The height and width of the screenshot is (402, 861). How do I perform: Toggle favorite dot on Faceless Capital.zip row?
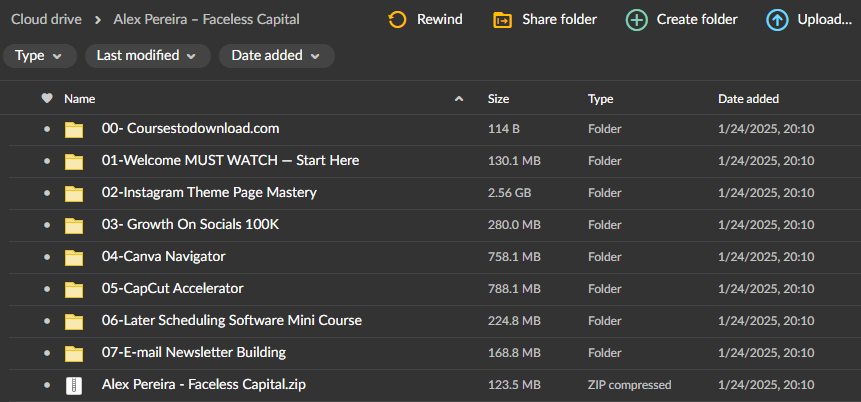click(47, 385)
